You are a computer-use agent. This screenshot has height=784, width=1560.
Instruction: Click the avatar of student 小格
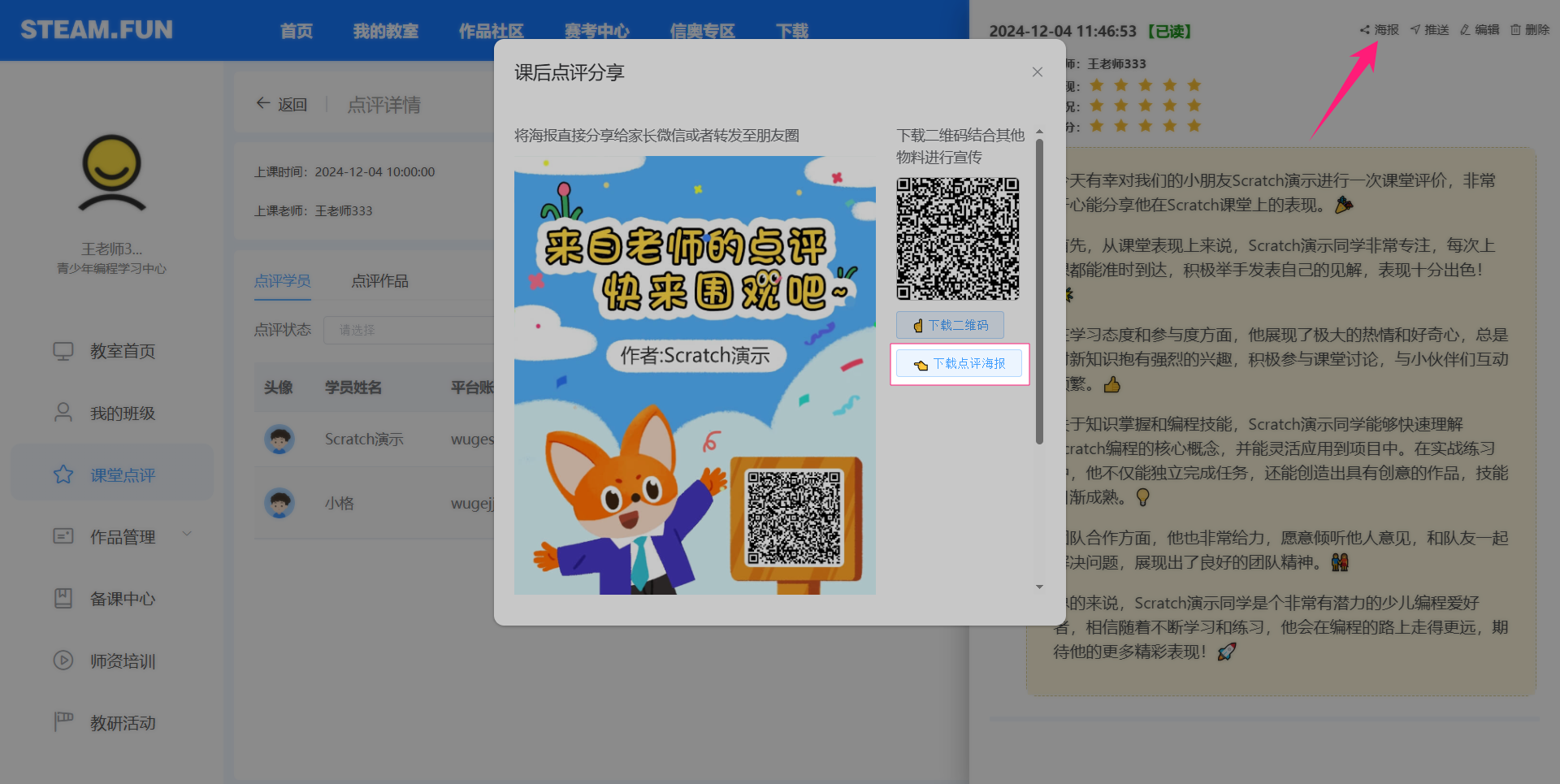279,504
